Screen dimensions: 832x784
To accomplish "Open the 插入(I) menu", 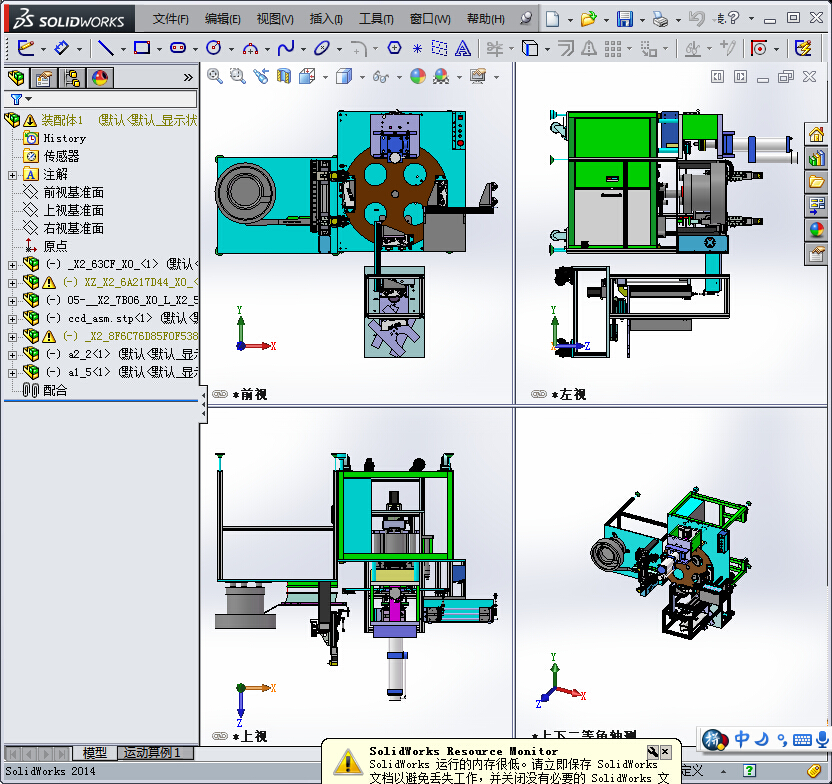I will pos(326,19).
